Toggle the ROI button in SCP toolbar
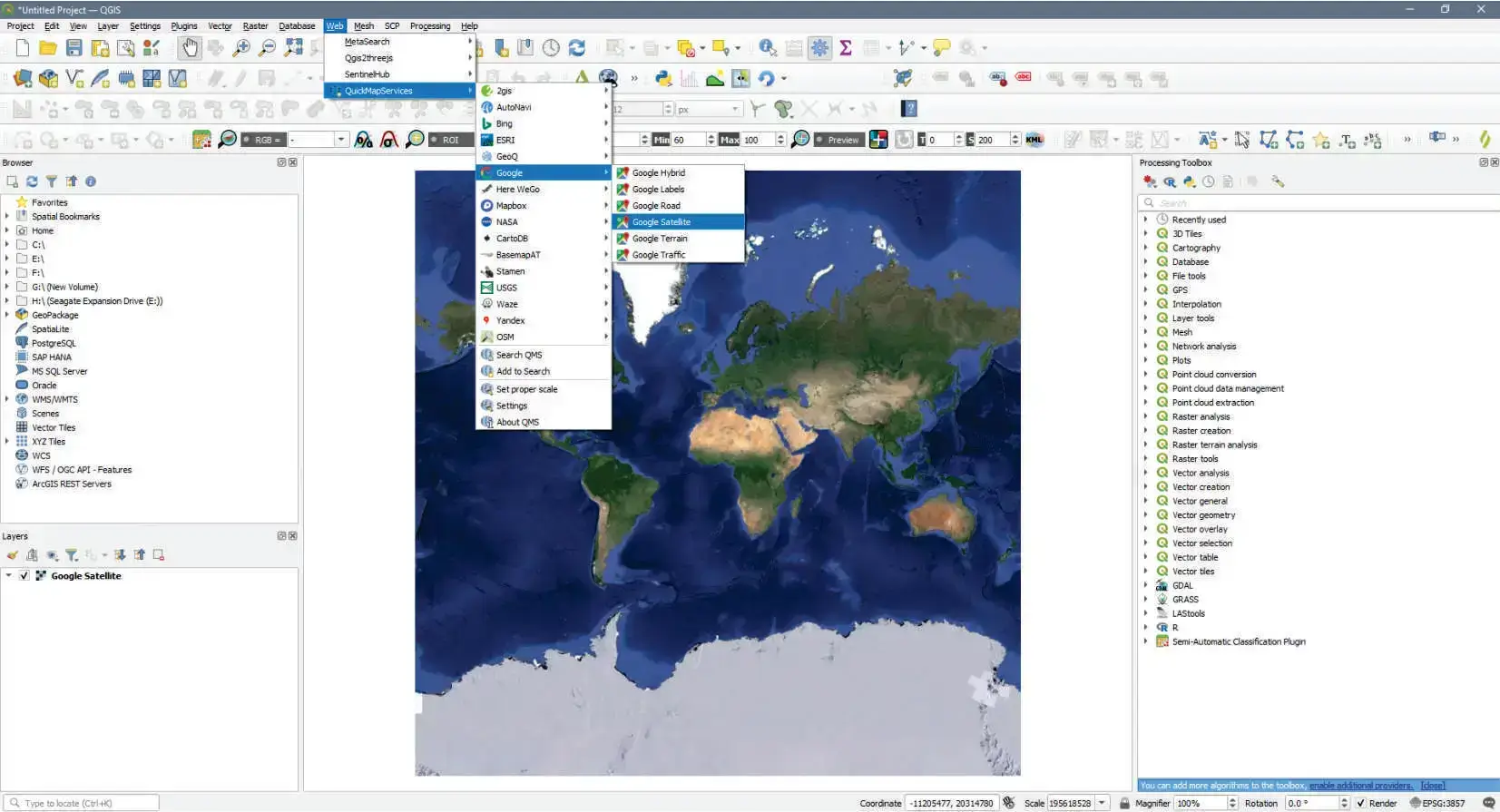Image resolution: width=1500 pixels, height=812 pixels. pos(449,140)
